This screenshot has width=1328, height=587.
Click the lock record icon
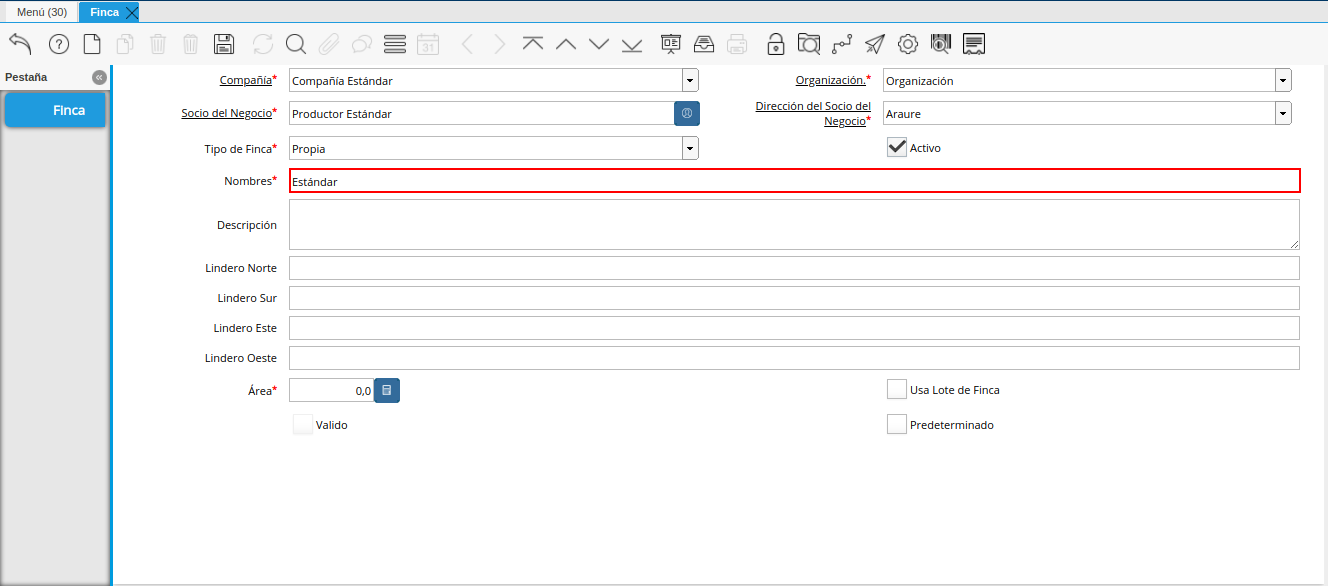(775, 44)
